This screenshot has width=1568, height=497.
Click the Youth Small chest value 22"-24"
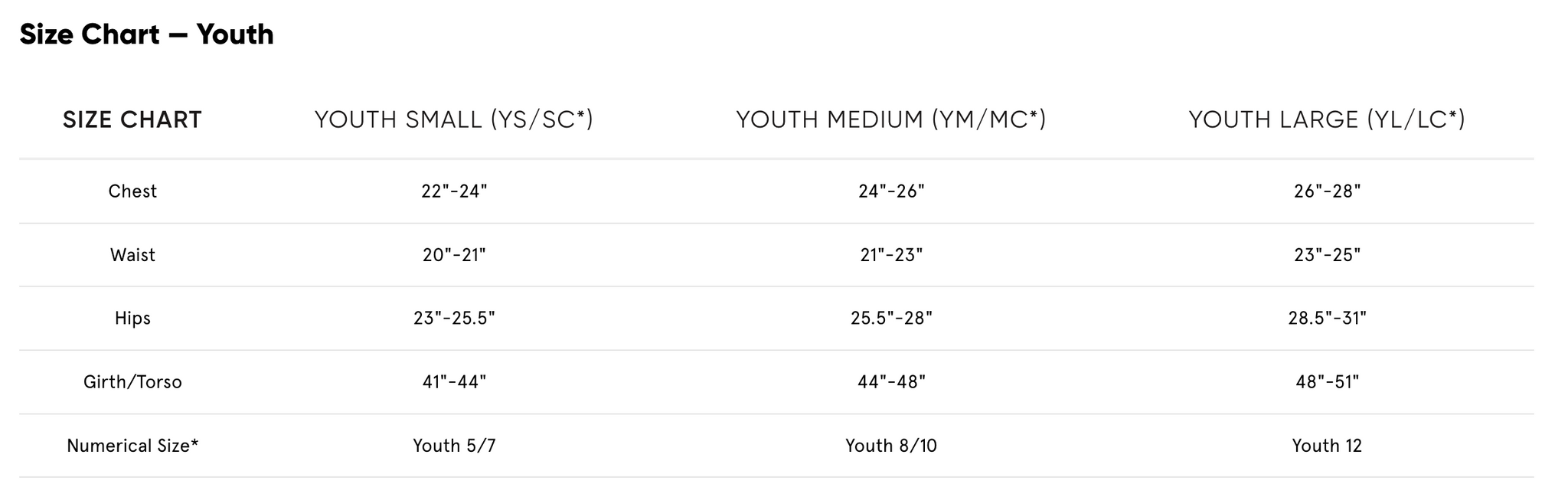pyautogui.click(x=454, y=191)
